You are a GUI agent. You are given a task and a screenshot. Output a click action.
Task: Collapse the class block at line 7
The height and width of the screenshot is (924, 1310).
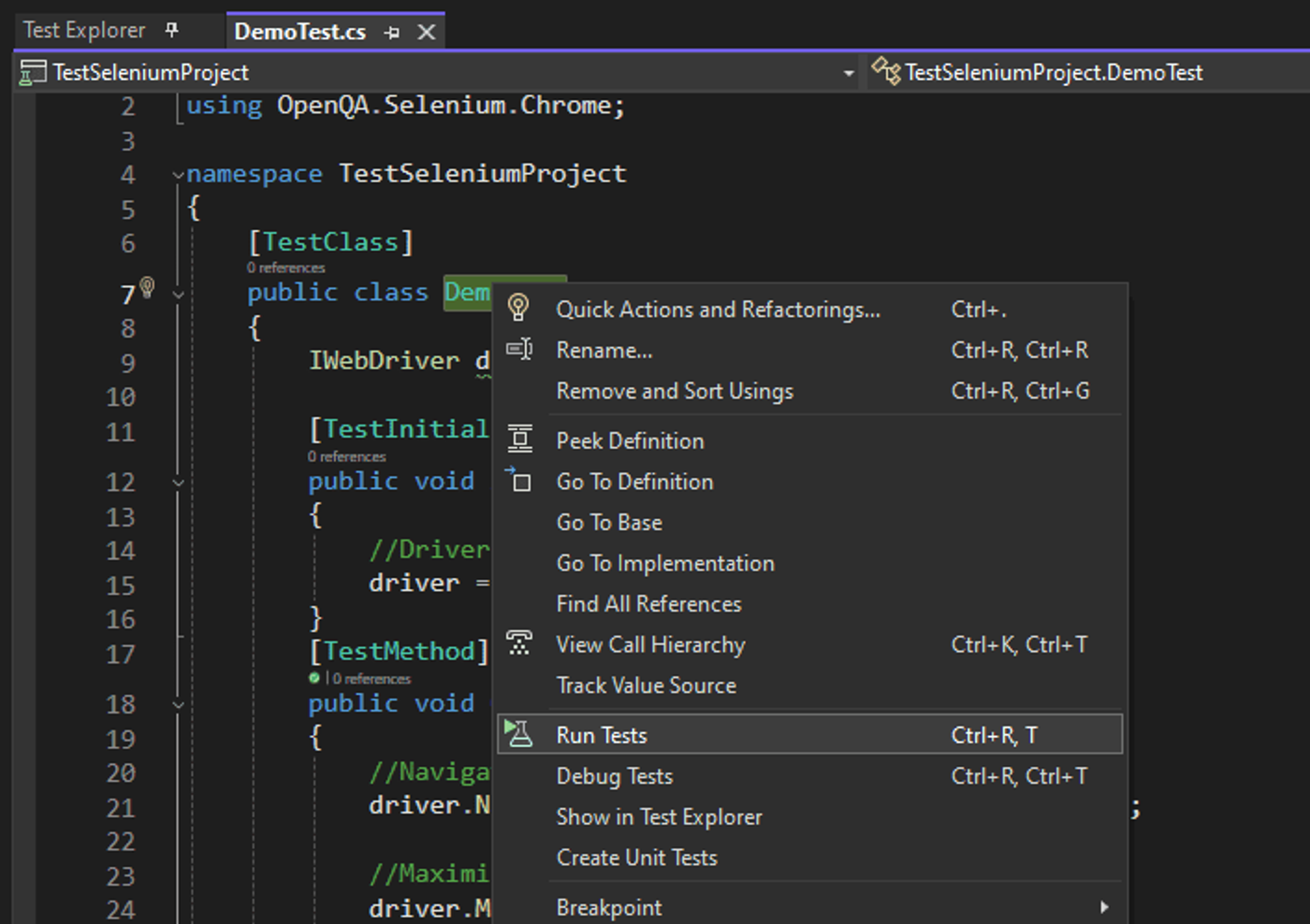pos(178,295)
